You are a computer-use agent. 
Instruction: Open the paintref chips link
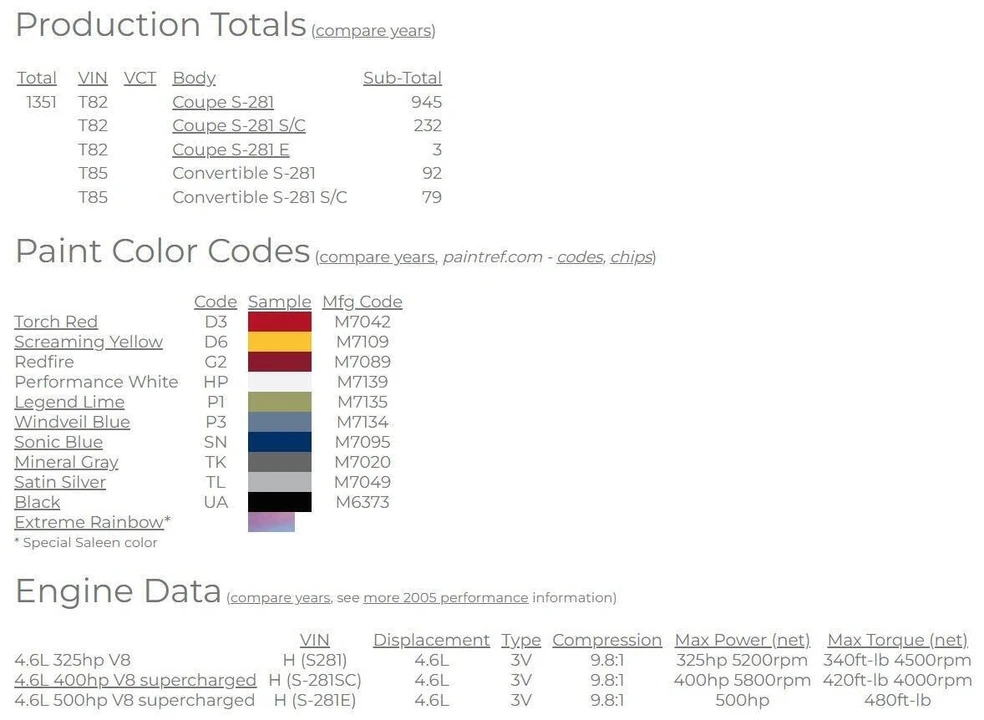pos(631,257)
